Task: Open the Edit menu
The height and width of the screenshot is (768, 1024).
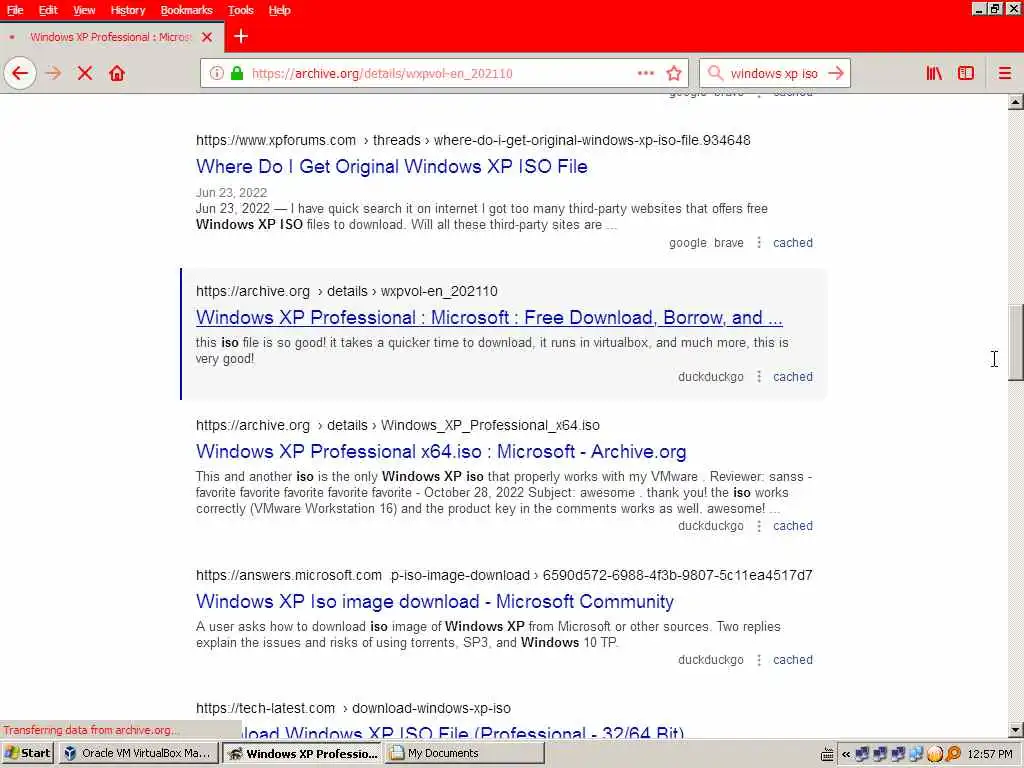Action: click(48, 10)
